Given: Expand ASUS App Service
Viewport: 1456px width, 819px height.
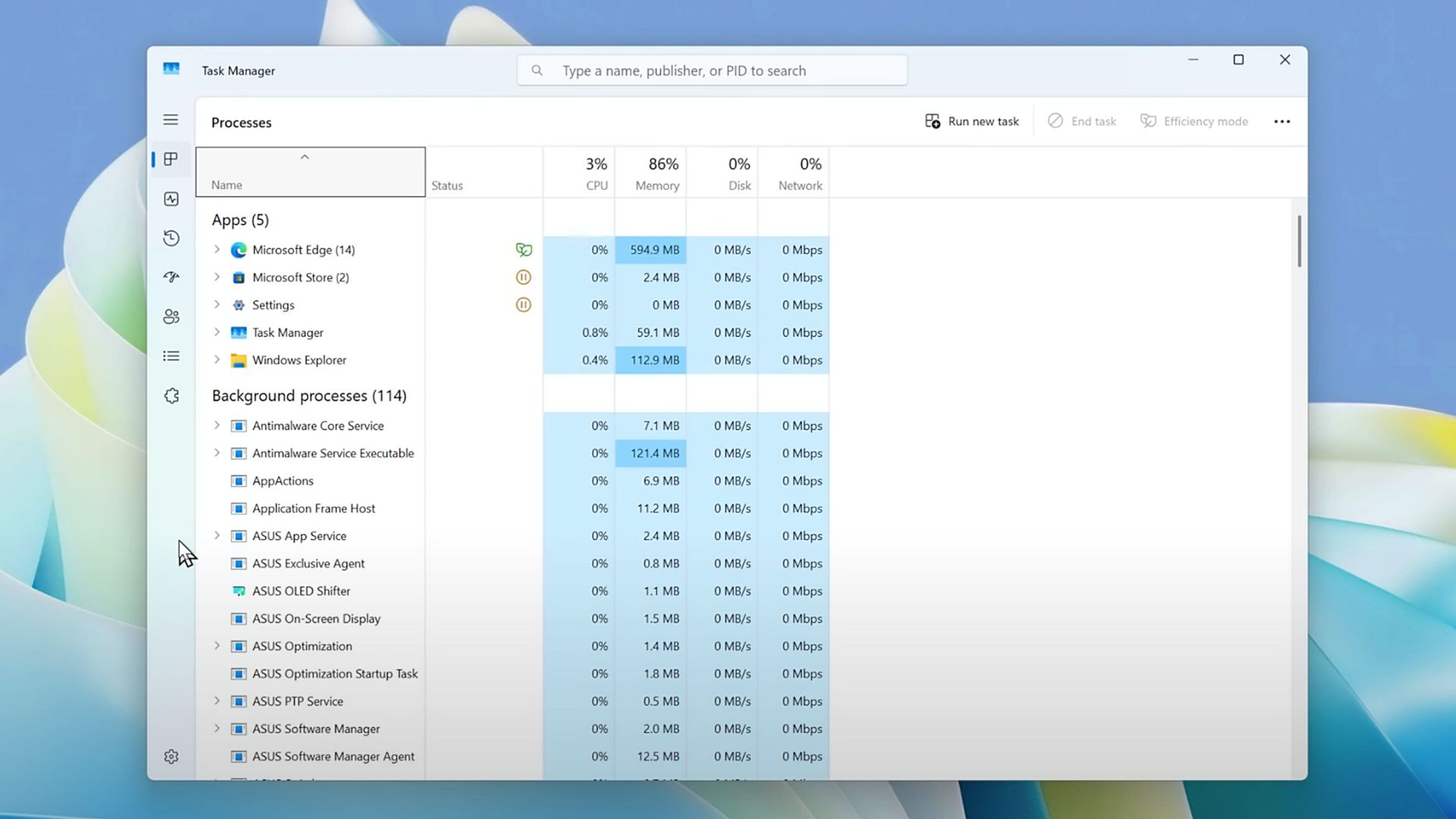Looking at the screenshot, I should [217, 536].
